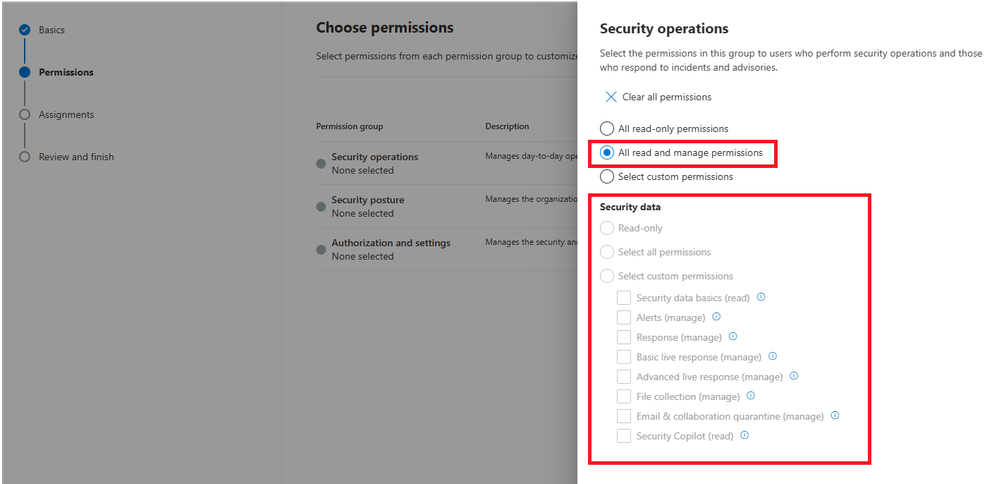Jump to Review and finish step
Image resolution: width=999 pixels, height=484 pixels.
(x=76, y=157)
